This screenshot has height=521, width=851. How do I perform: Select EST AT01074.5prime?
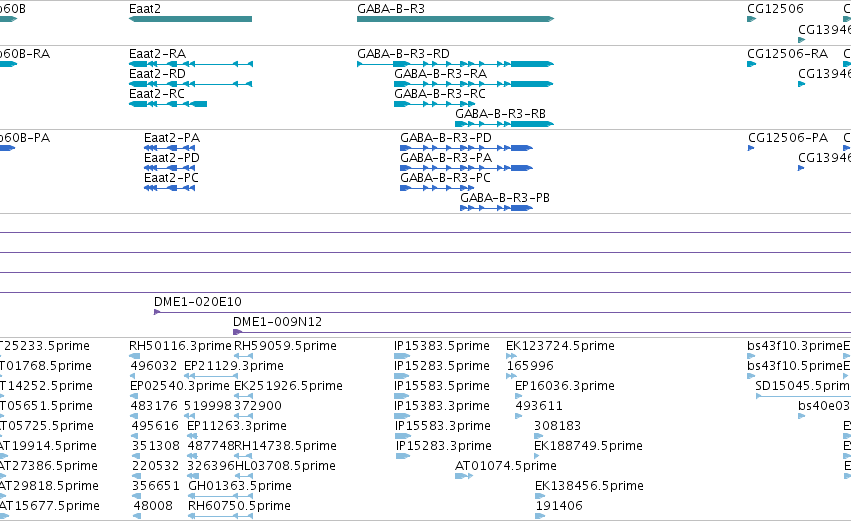pyautogui.click(x=506, y=466)
